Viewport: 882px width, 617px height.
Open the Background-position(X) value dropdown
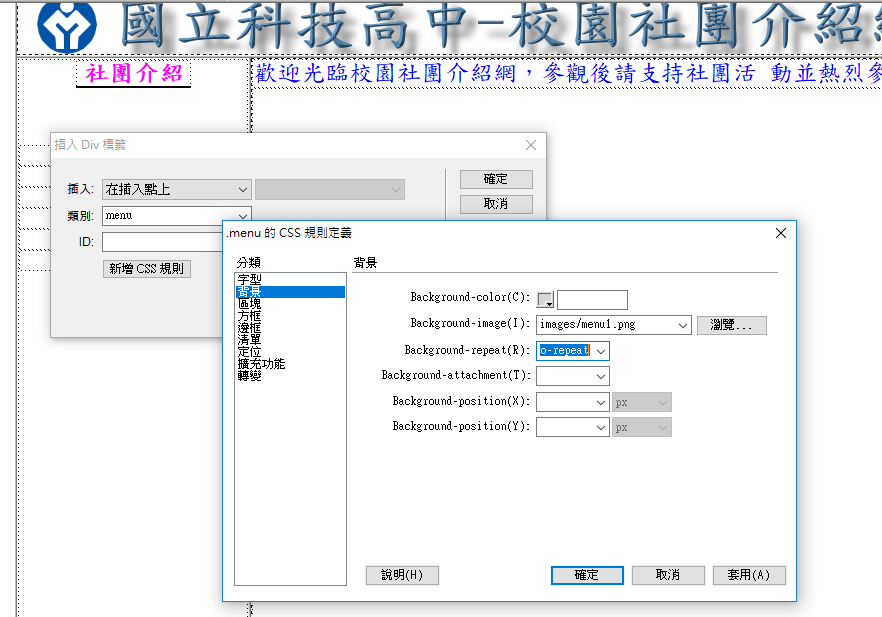[601, 402]
